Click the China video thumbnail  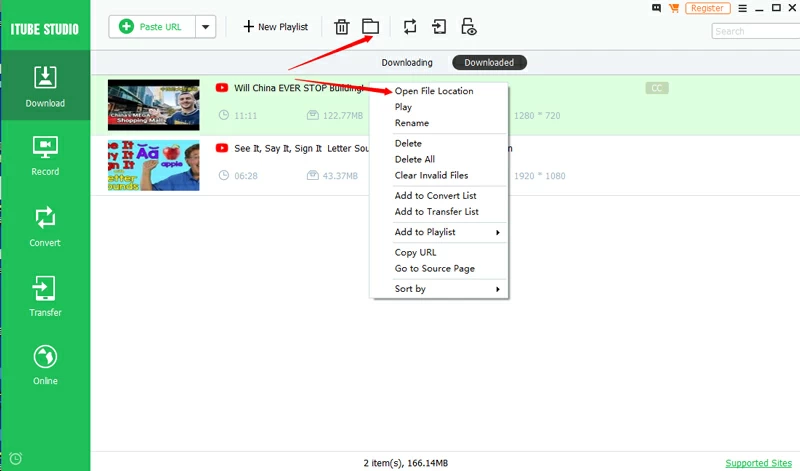(149, 105)
